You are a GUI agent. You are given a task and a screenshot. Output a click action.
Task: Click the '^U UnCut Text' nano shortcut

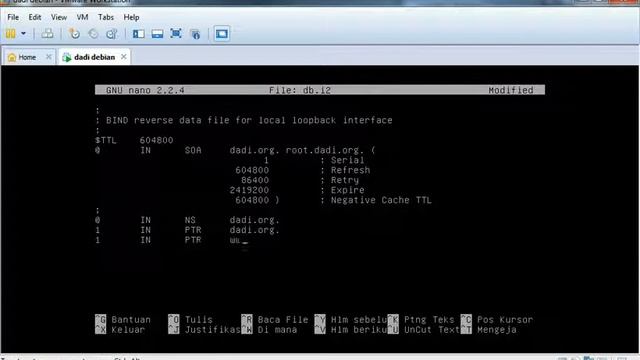click(x=424, y=330)
